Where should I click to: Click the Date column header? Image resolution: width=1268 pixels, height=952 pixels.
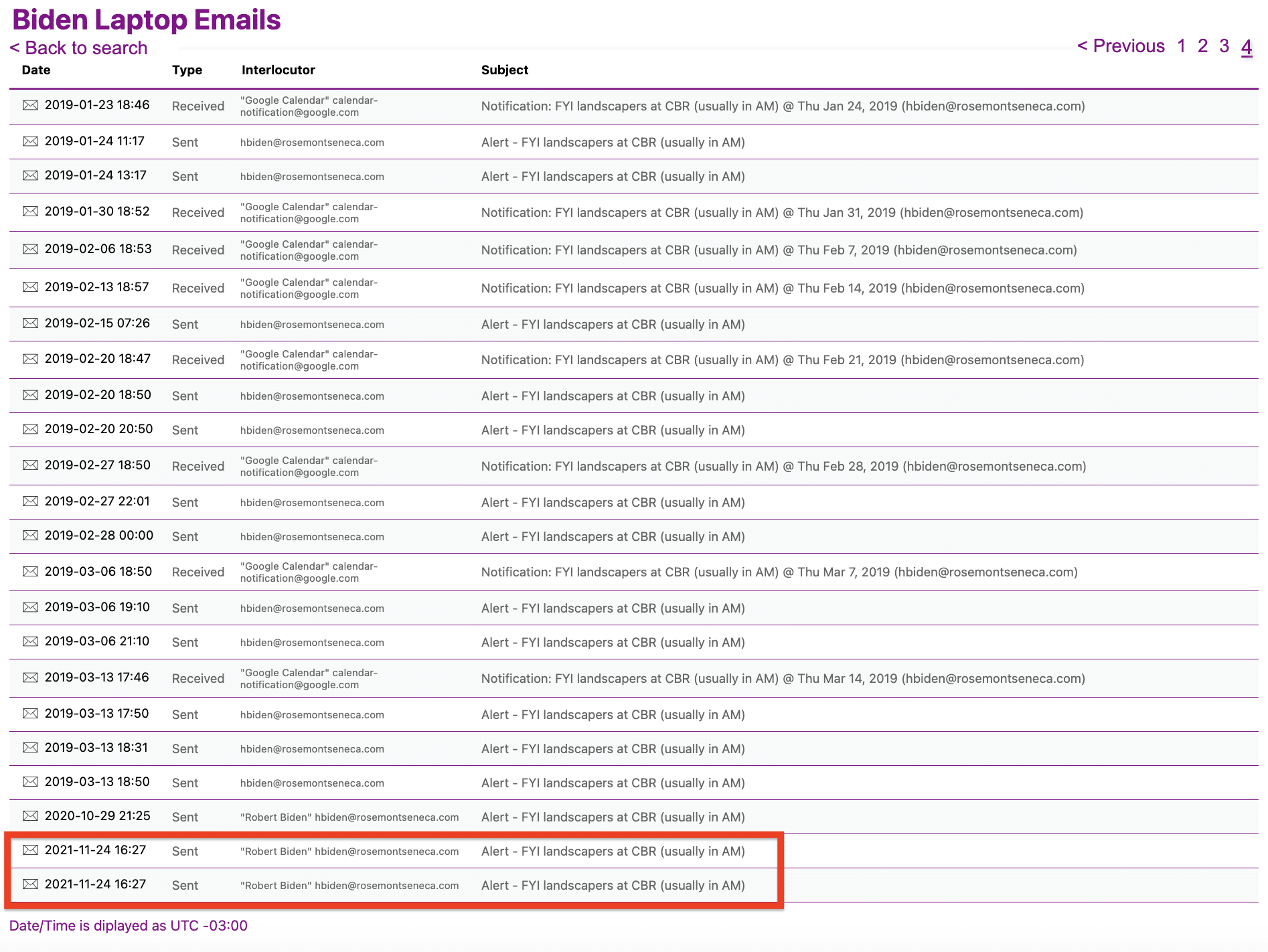(36, 70)
